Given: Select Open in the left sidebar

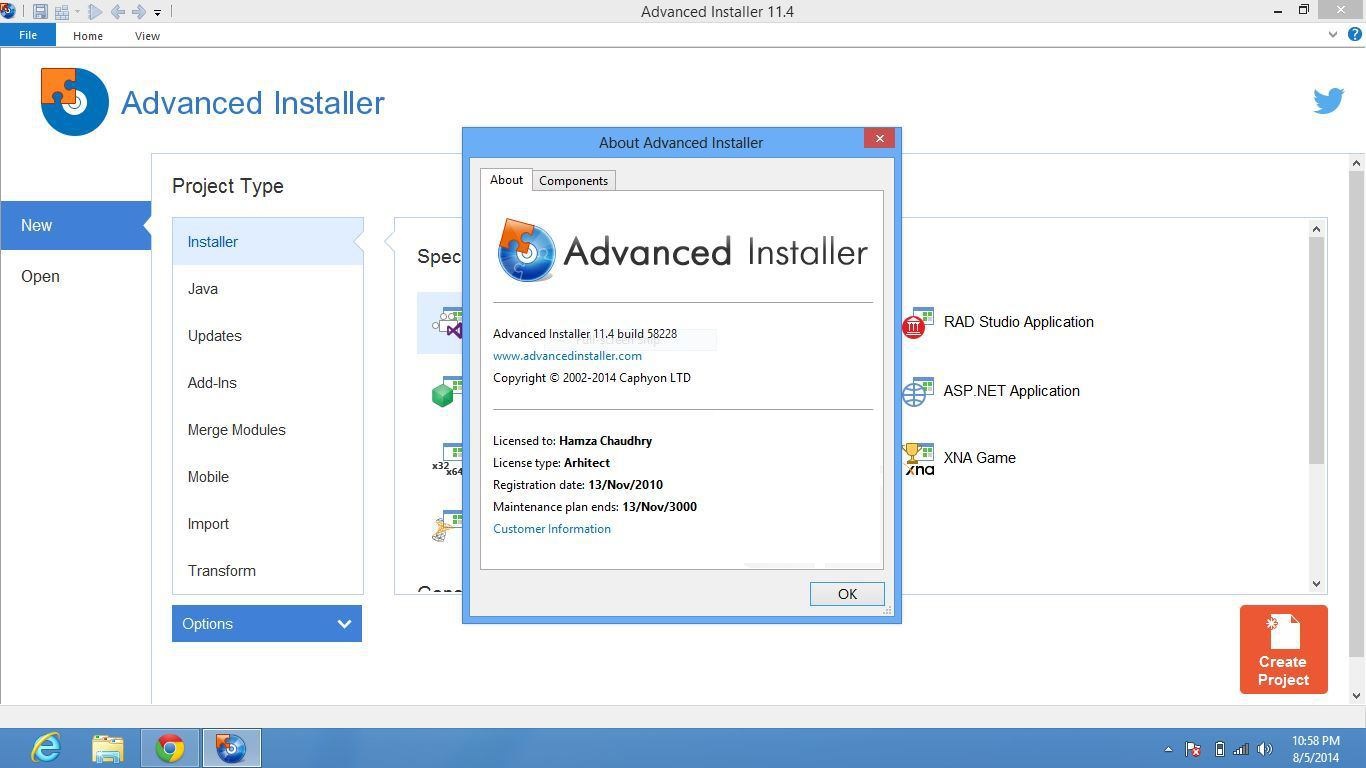Looking at the screenshot, I should pyautogui.click(x=40, y=276).
